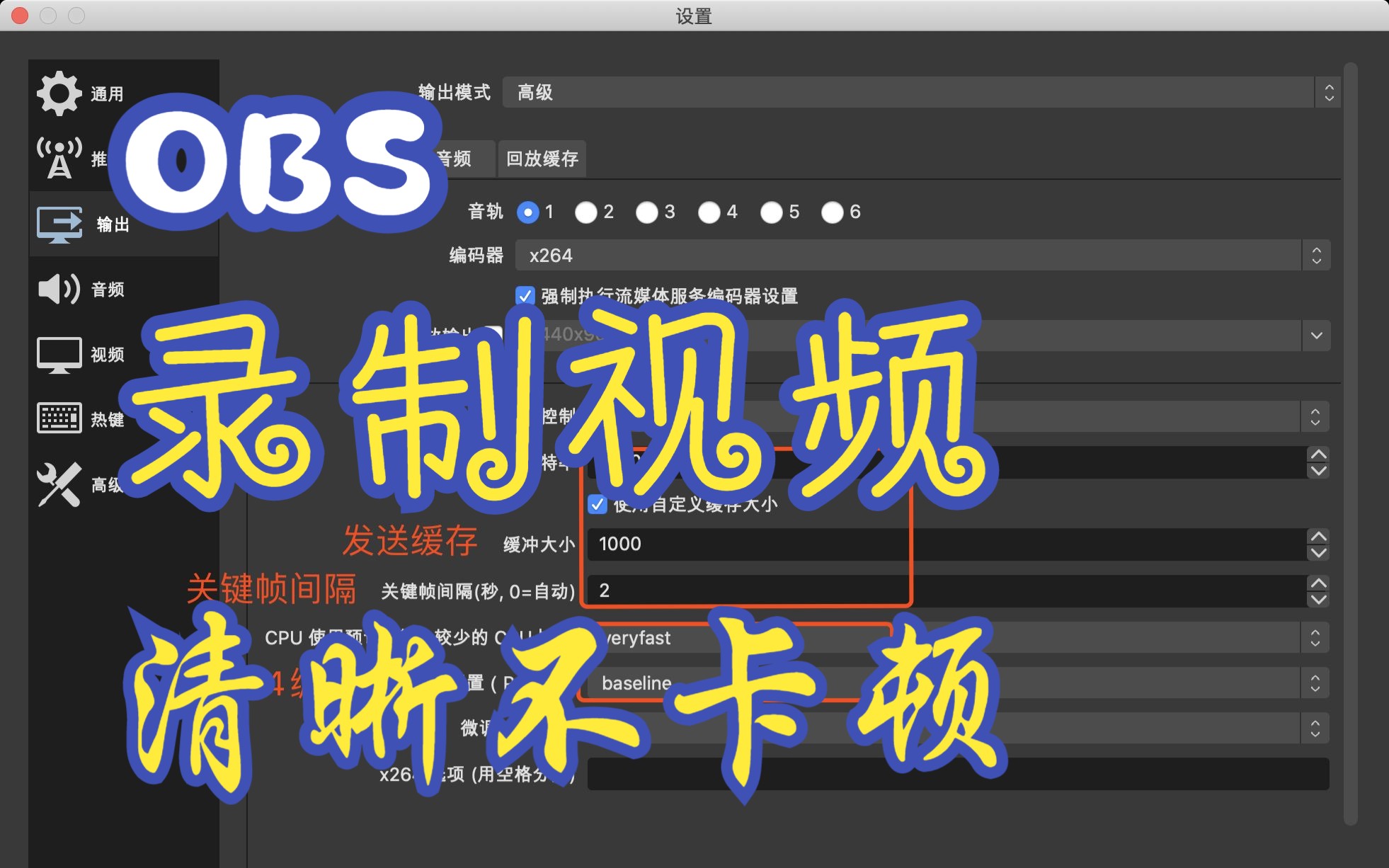Select audio track 5 radio button
This screenshot has width=1389, height=868.
pos(772,212)
